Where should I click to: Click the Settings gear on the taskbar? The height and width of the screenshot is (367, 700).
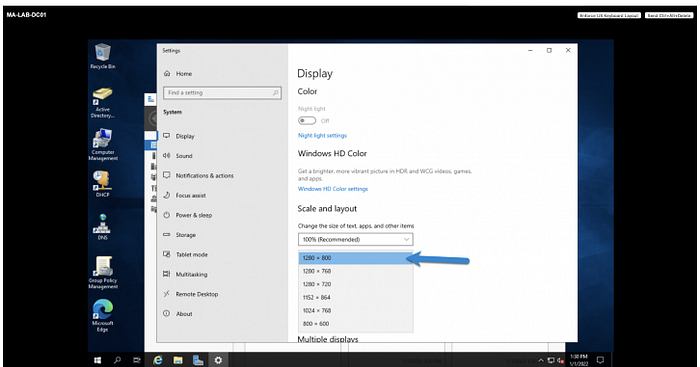(218, 360)
